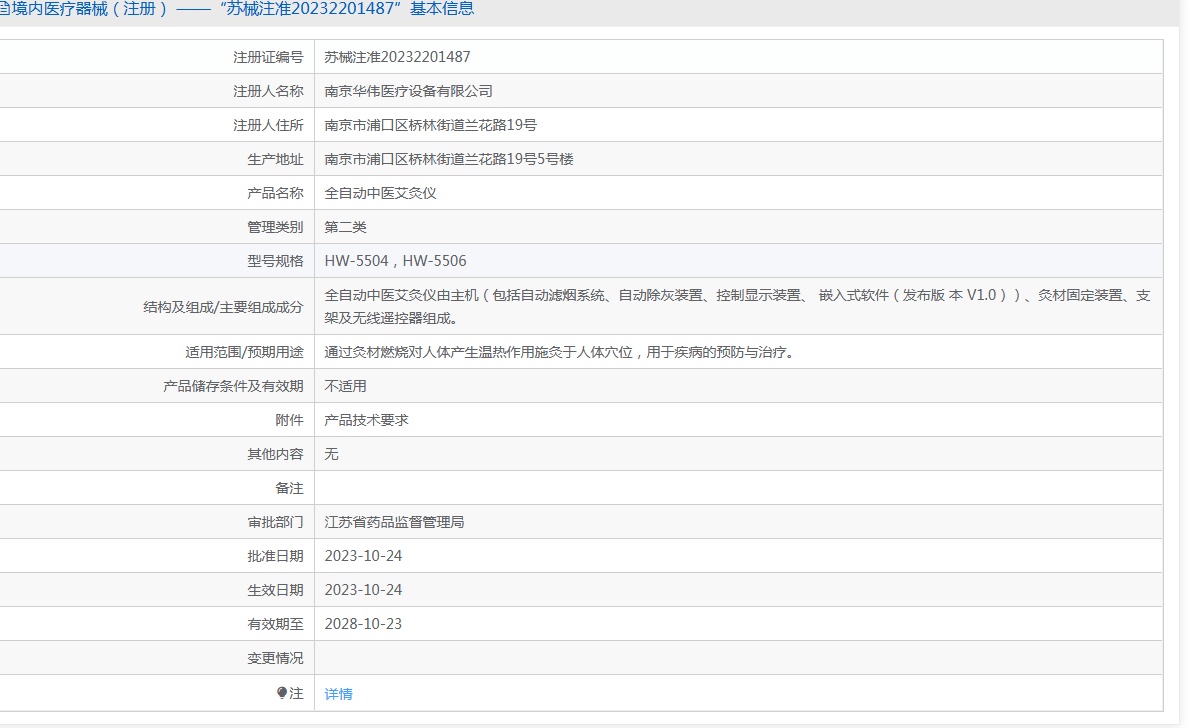Viewport: 1196px width, 728px height.
Task: Click the 审批部门 label
Action: coord(275,522)
